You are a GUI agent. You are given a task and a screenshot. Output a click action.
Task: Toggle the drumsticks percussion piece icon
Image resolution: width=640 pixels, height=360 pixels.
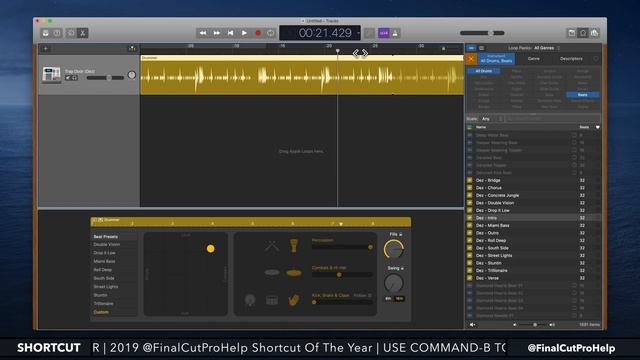tap(271, 246)
